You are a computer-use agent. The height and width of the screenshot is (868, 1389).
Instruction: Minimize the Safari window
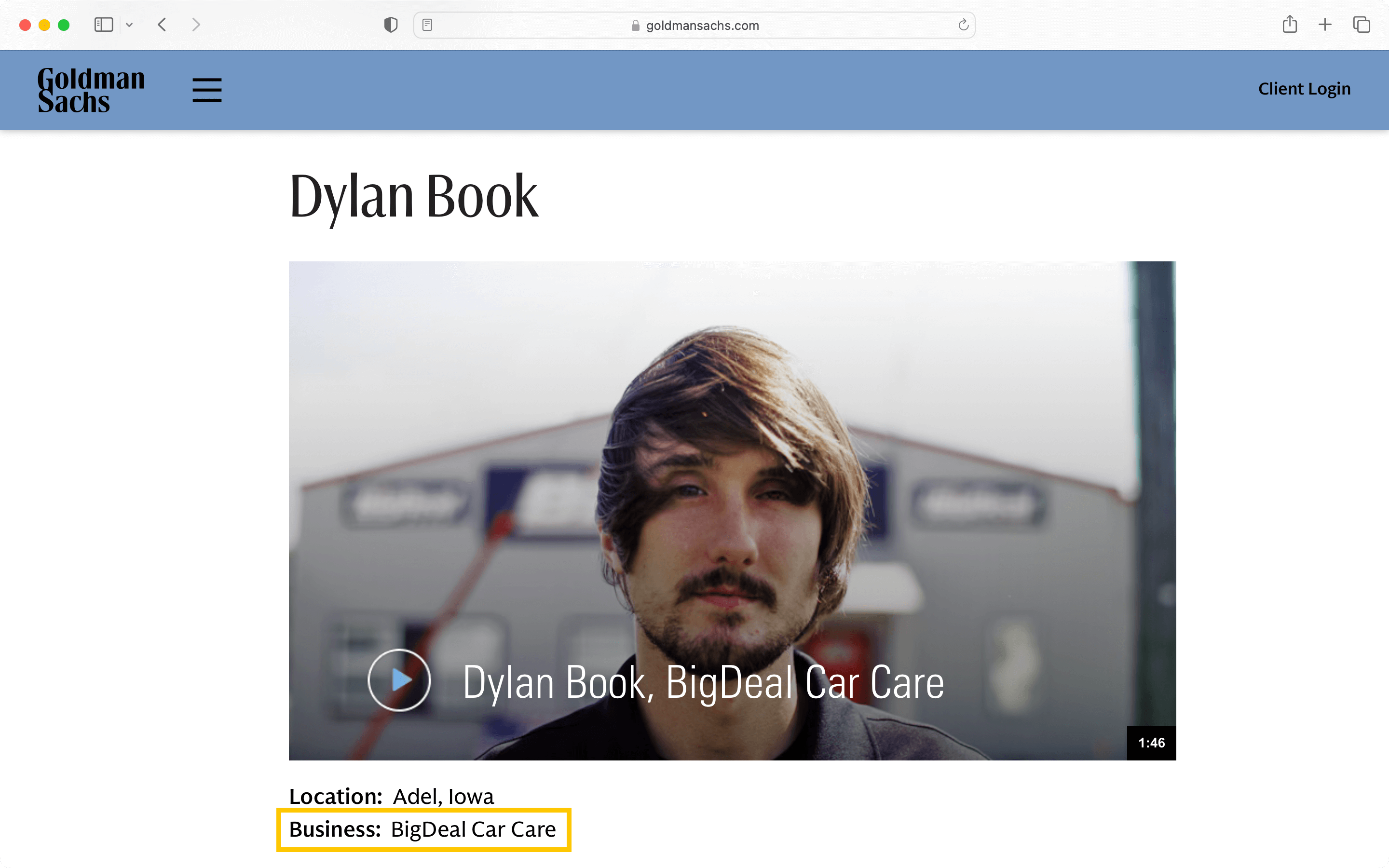point(44,25)
